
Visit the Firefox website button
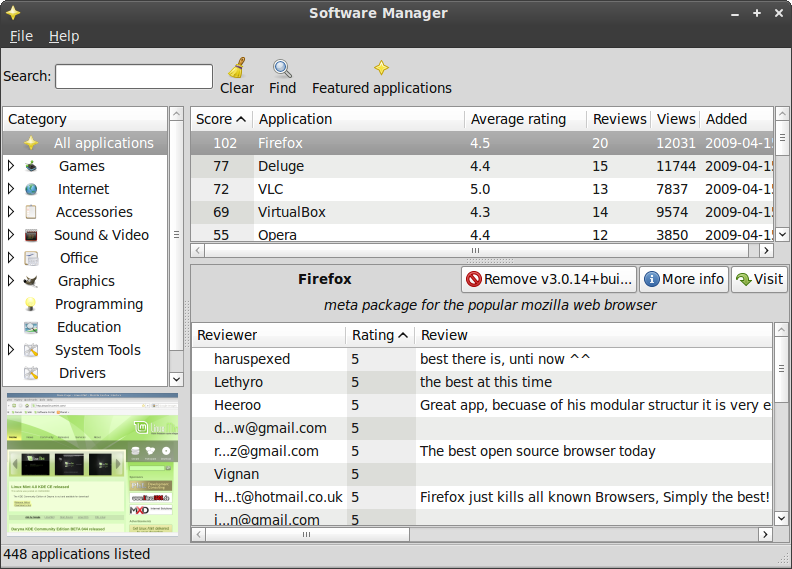[759, 279]
